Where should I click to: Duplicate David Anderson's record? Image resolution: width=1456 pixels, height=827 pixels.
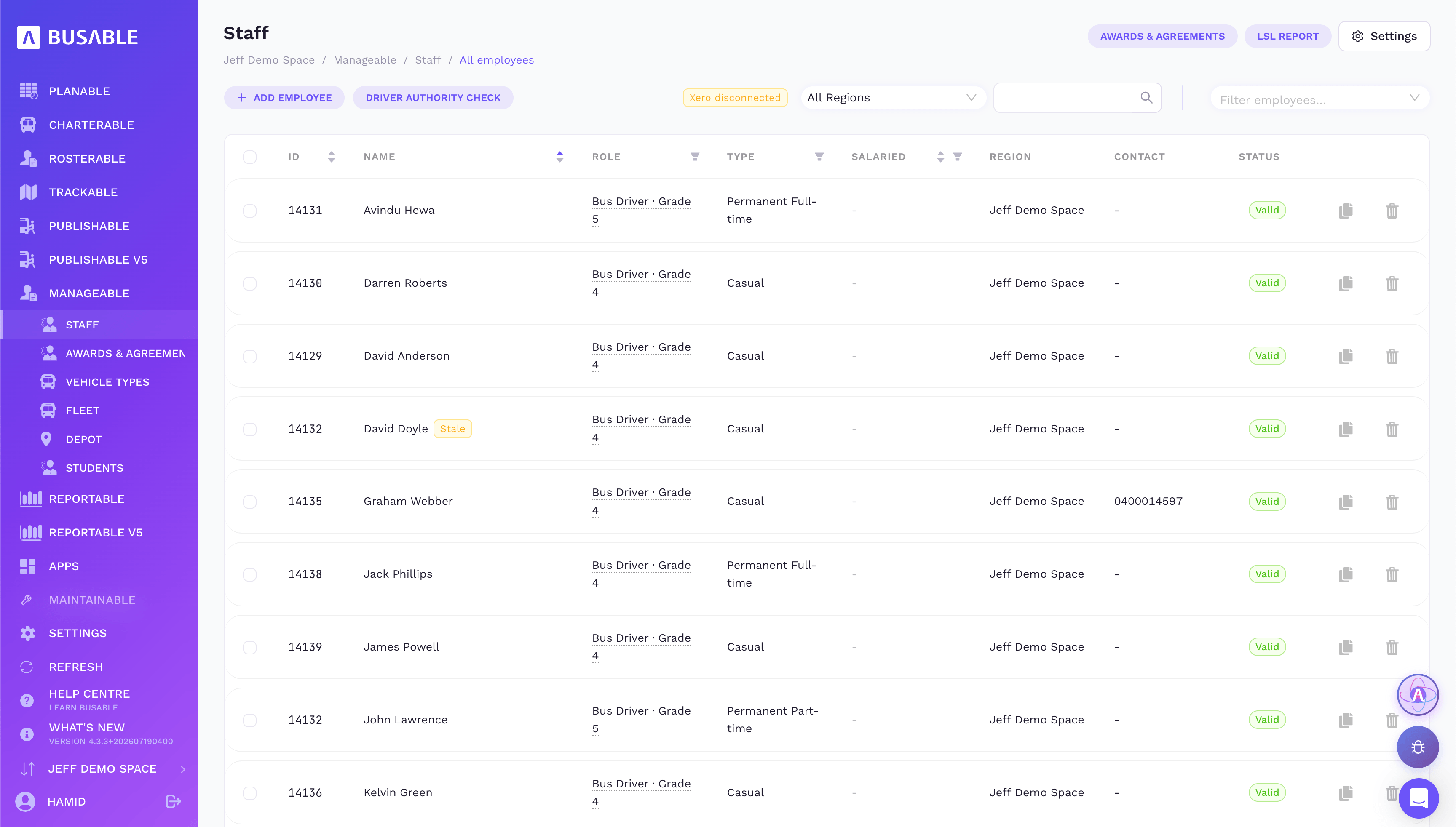[x=1345, y=356]
